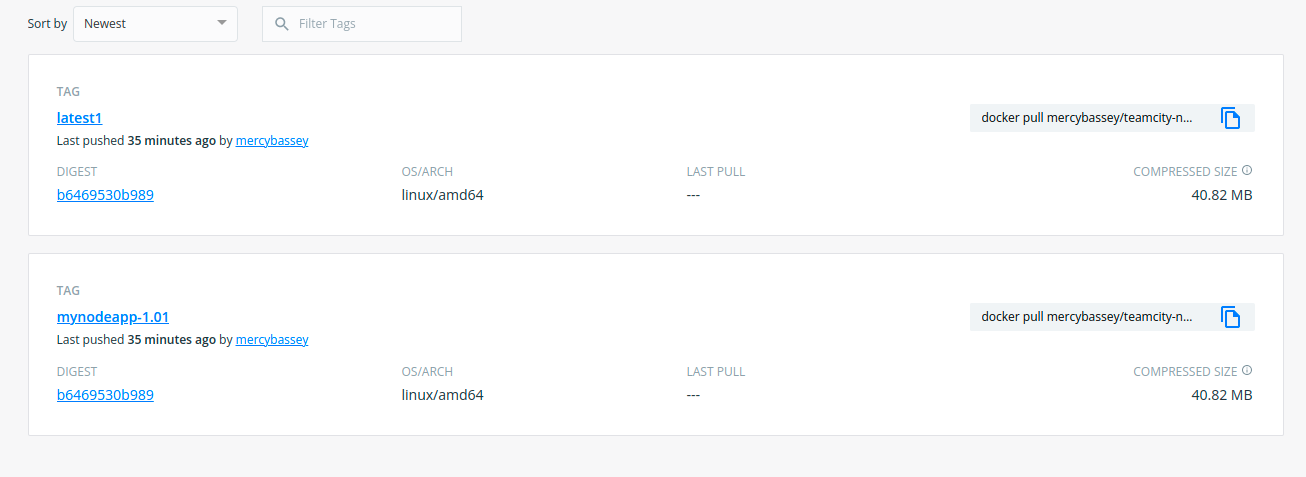Open digest b6469530b989 for latest1
Screen dimensions: 1306x477
(105, 195)
